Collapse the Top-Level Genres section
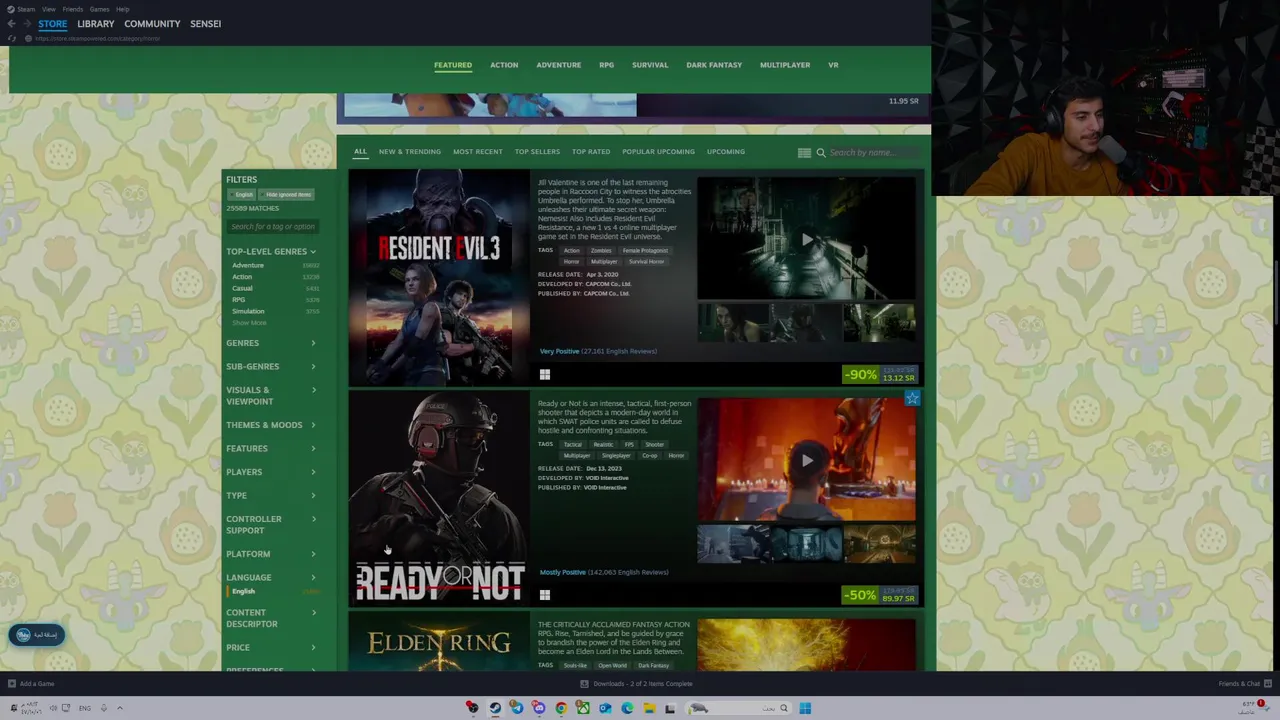The height and width of the screenshot is (720, 1280). (271, 251)
